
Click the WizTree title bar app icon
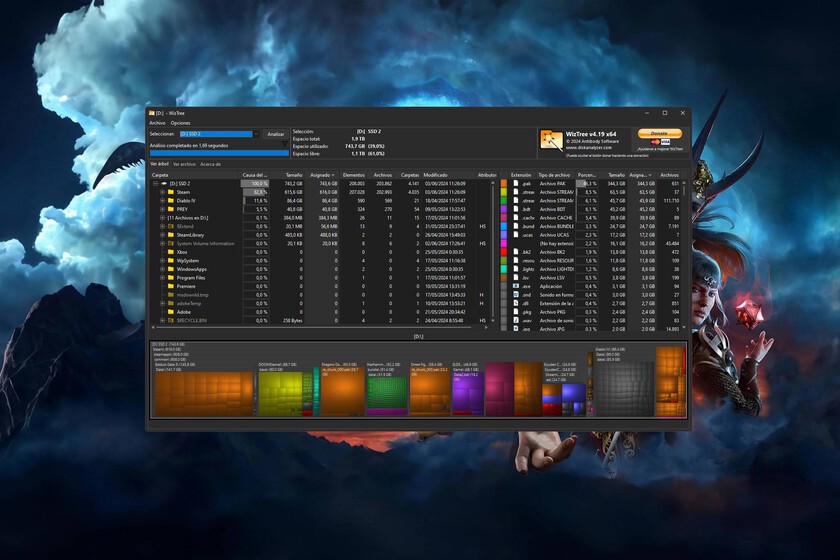coord(152,113)
